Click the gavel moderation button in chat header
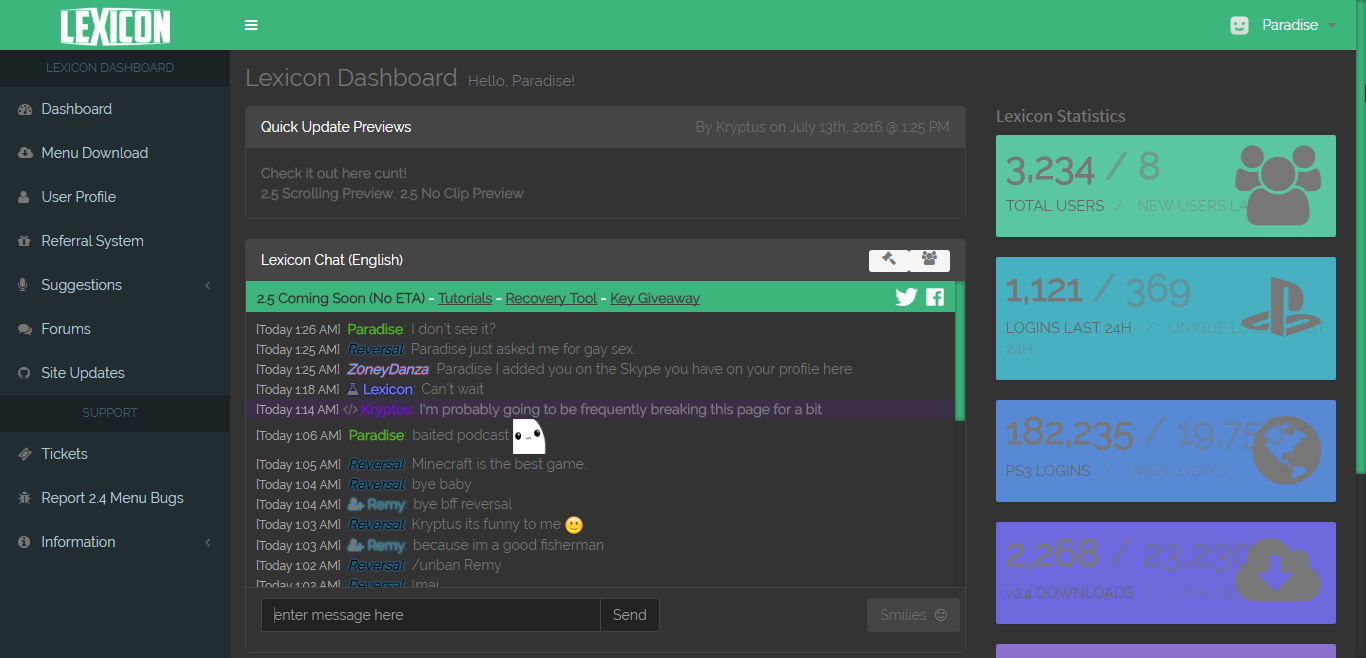1366x658 pixels. pos(889,260)
